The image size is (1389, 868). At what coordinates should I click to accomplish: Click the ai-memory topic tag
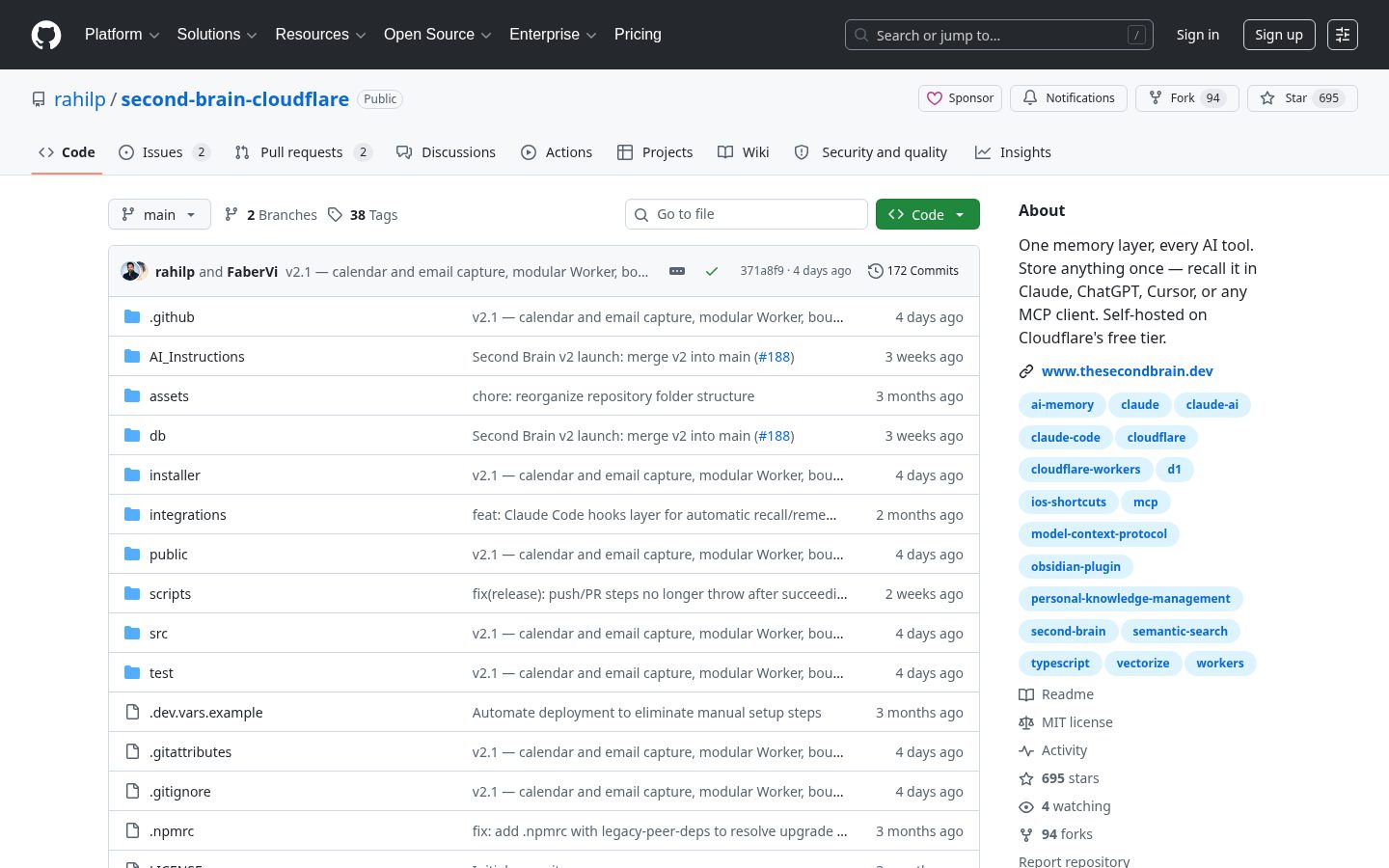pos(1062,405)
